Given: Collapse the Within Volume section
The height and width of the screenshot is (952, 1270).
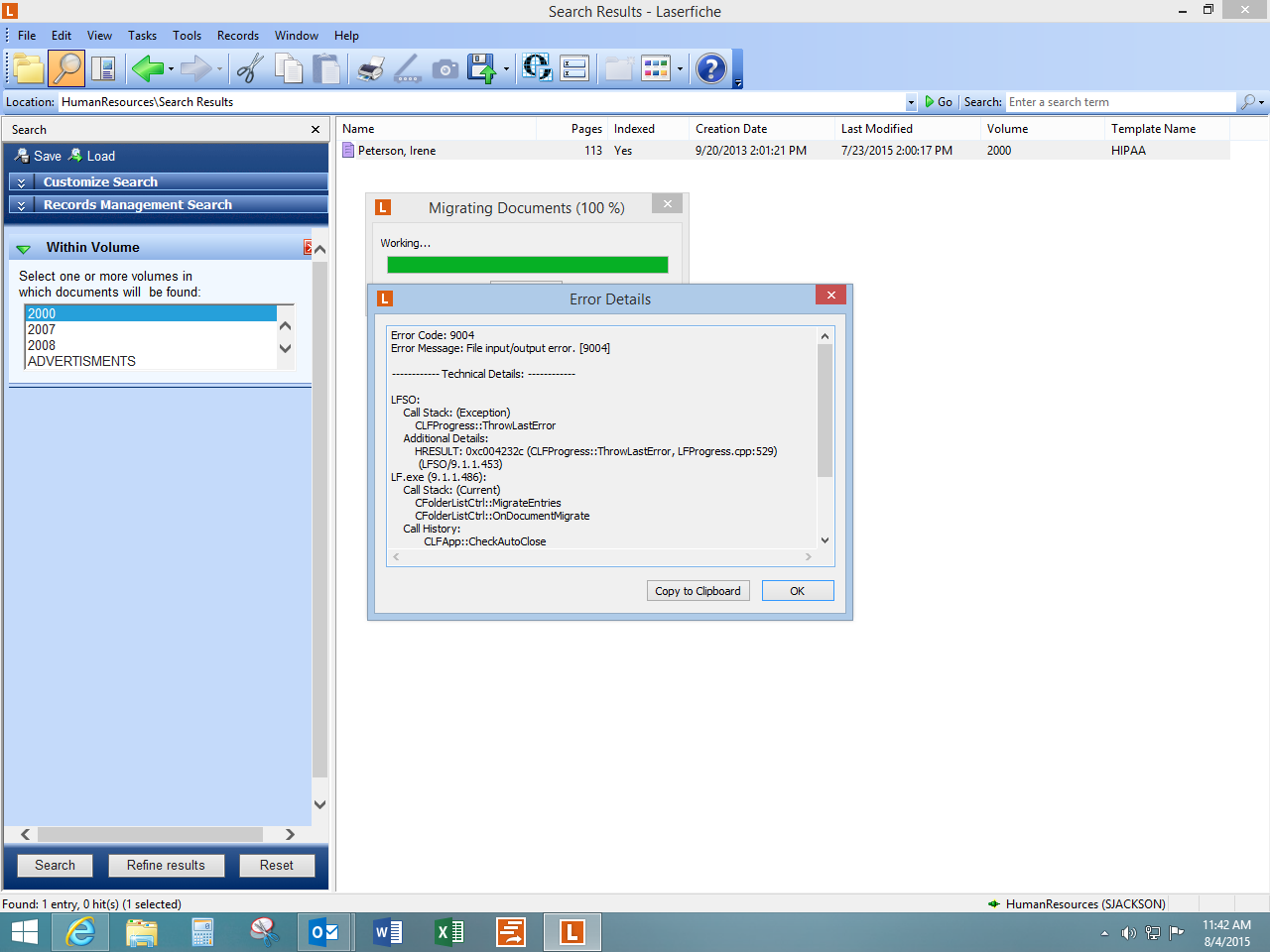Looking at the screenshot, I should pyautogui.click(x=24, y=248).
